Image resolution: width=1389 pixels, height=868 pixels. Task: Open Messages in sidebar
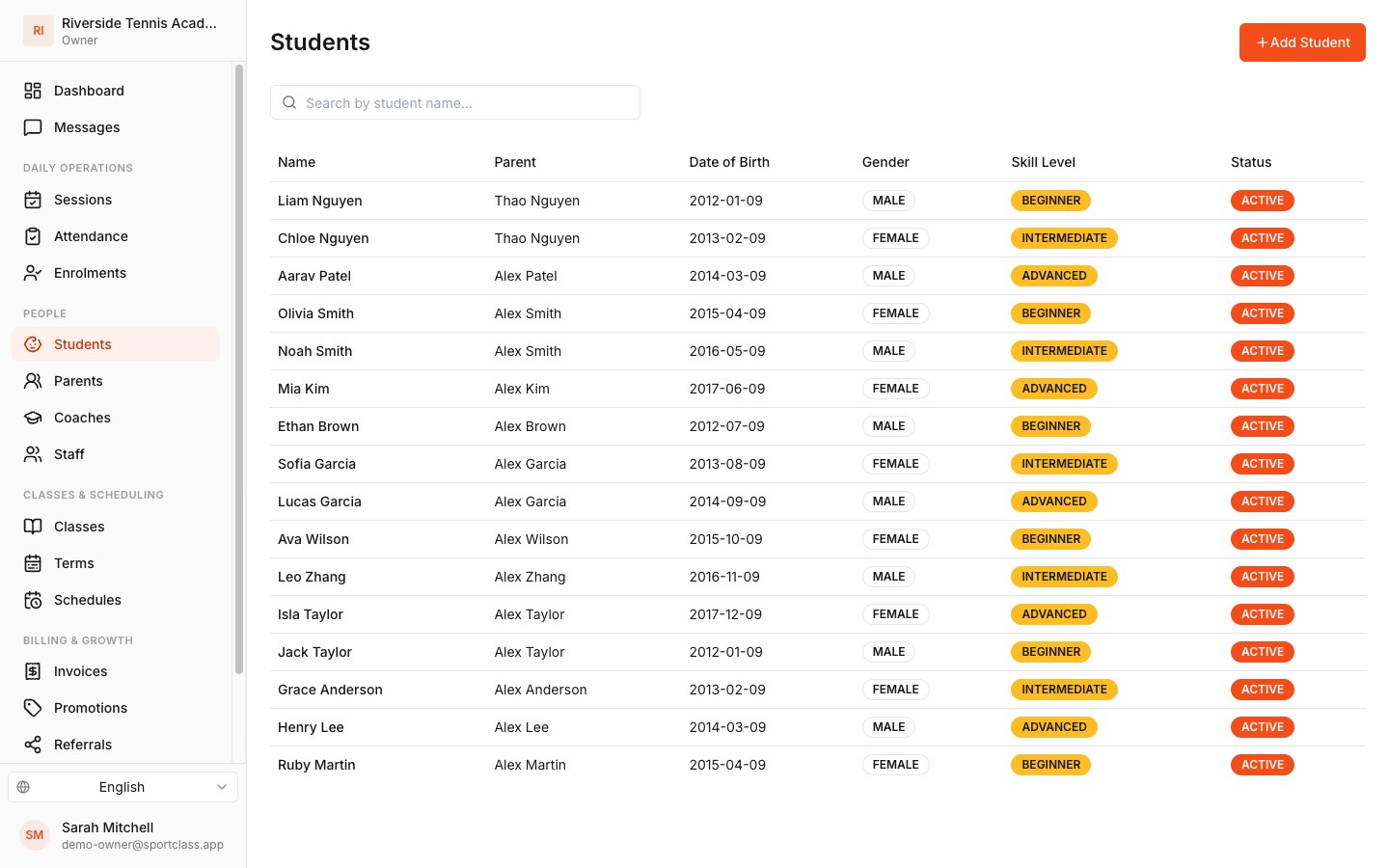tap(116, 127)
